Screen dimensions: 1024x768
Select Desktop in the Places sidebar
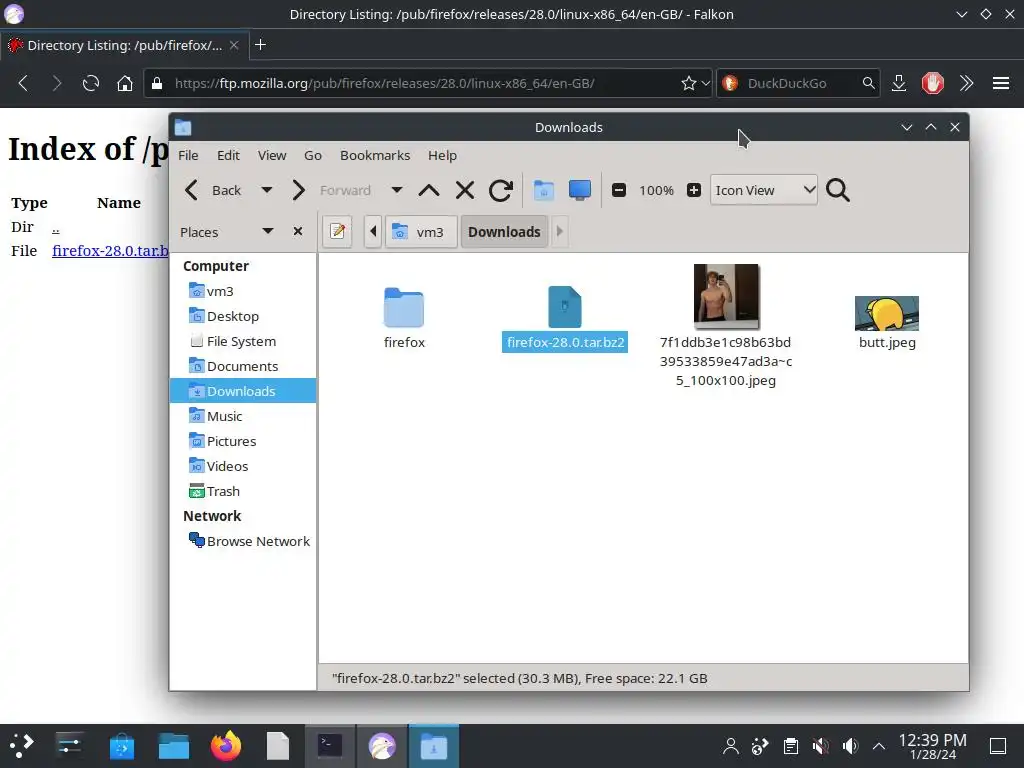click(243, 316)
